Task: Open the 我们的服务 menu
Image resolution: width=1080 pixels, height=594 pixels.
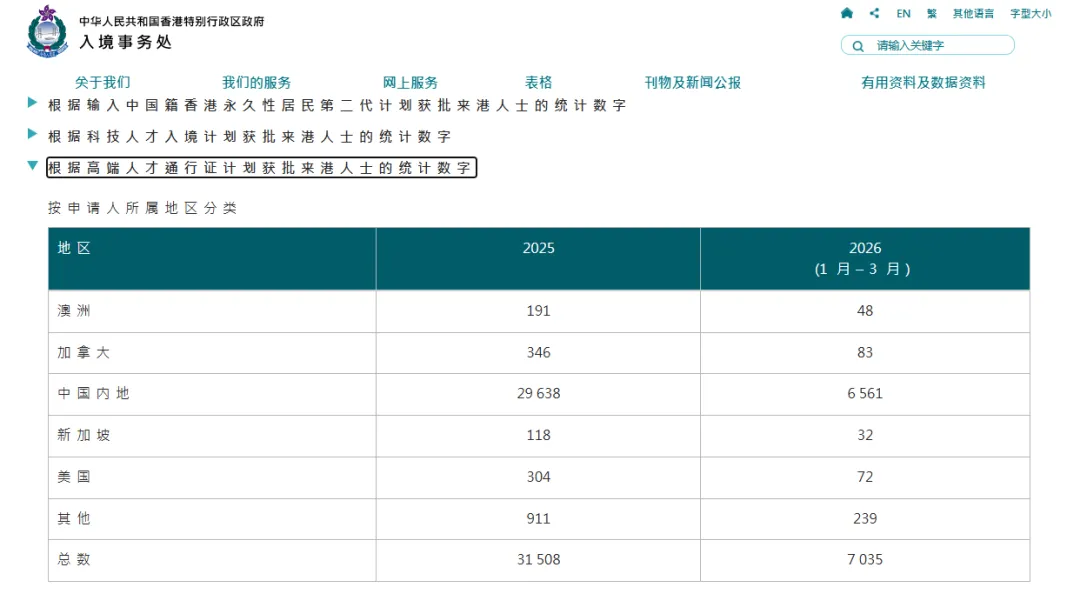Action: pyautogui.click(x=256, y=83)
